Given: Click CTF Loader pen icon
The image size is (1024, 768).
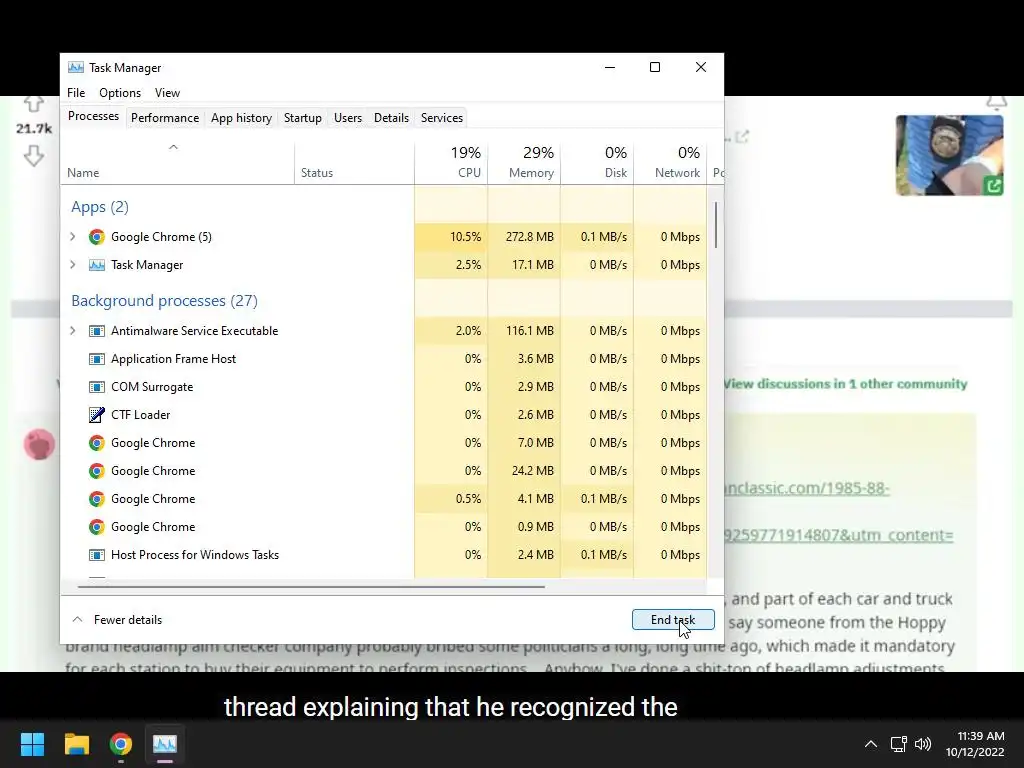Looking at the screenshot, I should pos(97,415).
